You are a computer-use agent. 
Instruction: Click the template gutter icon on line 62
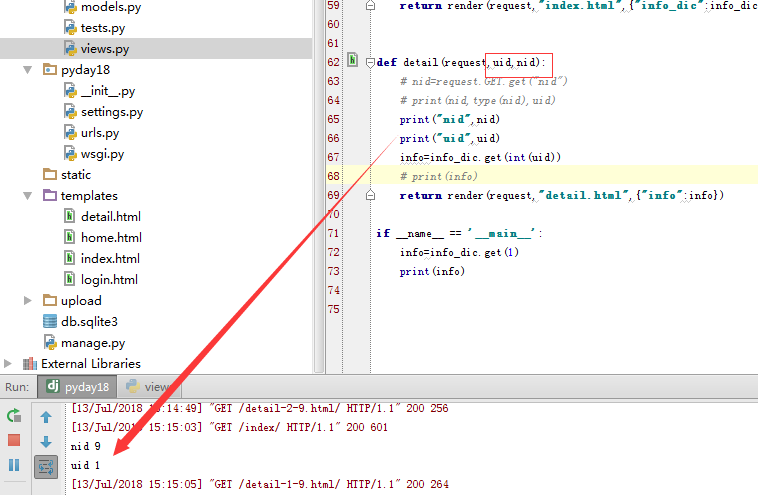[352, 62]
